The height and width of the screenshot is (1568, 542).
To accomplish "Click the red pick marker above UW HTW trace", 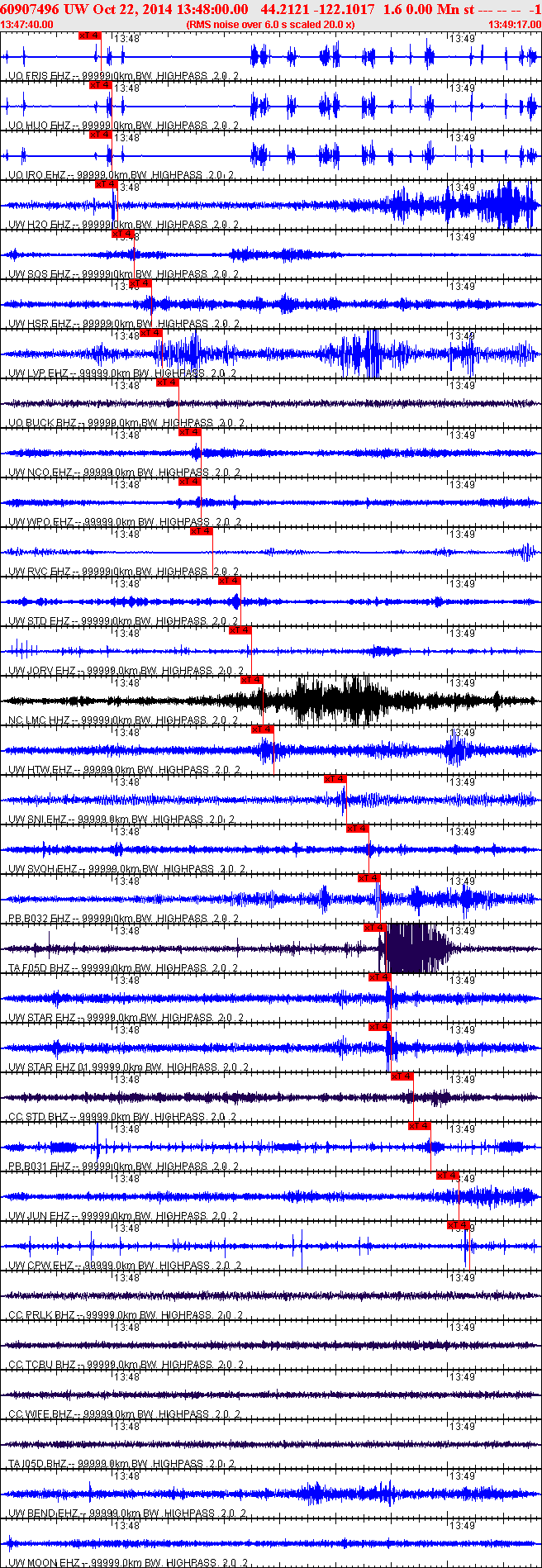I will (x=263, y=729).
